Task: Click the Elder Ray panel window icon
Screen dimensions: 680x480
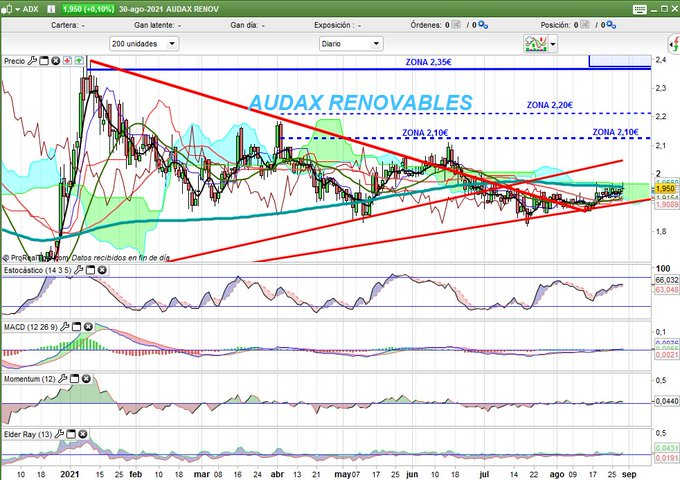Action: [71, 434]
